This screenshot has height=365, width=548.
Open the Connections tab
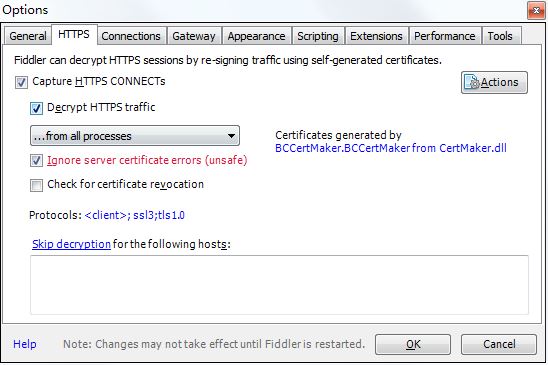point(131,36)
